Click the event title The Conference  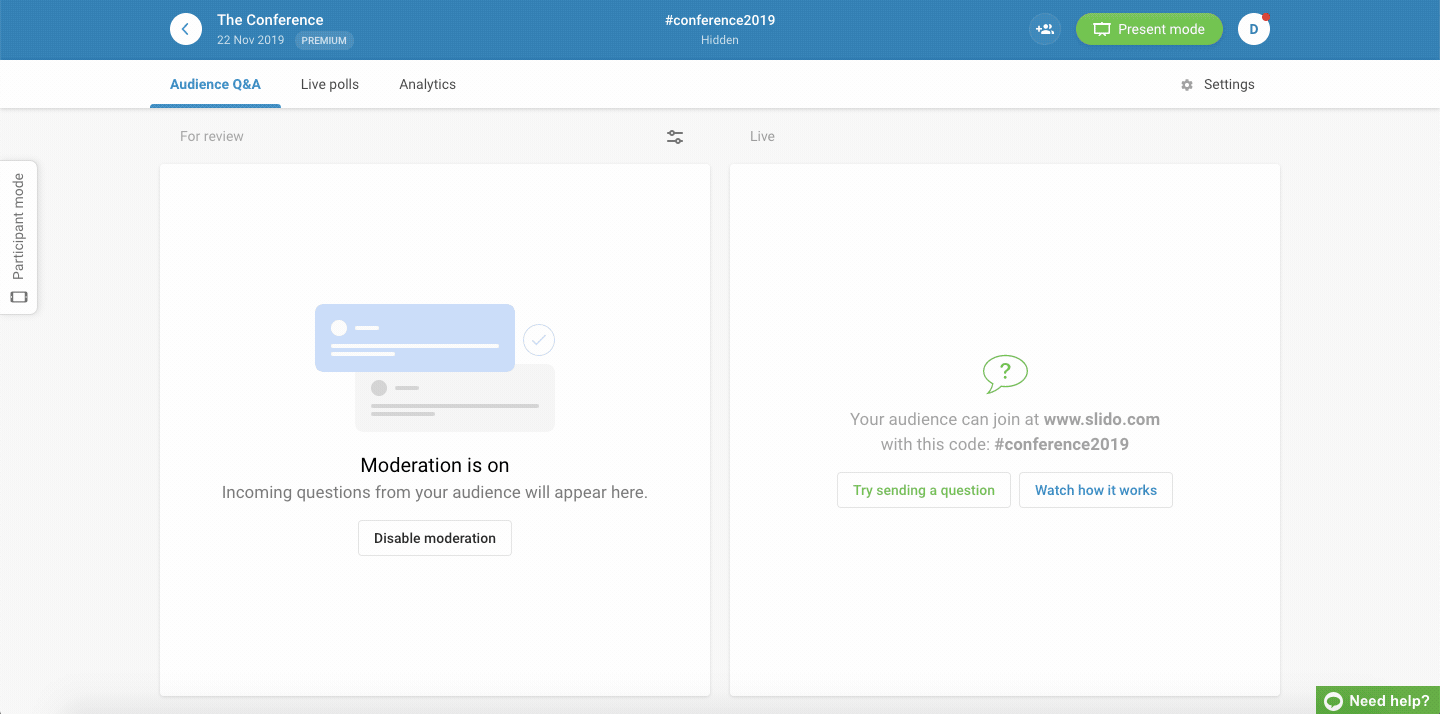tap(270, 20)
